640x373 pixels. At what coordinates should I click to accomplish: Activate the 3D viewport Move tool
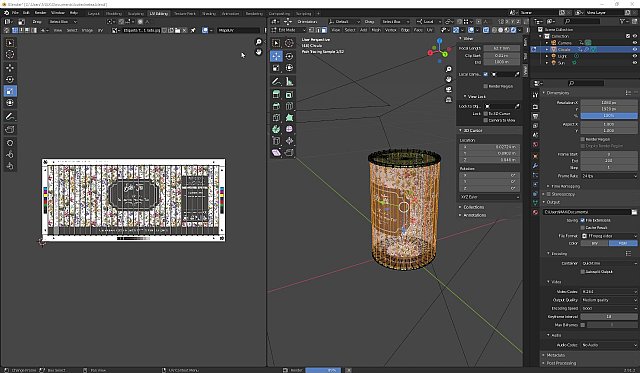[x=276, y=56]
